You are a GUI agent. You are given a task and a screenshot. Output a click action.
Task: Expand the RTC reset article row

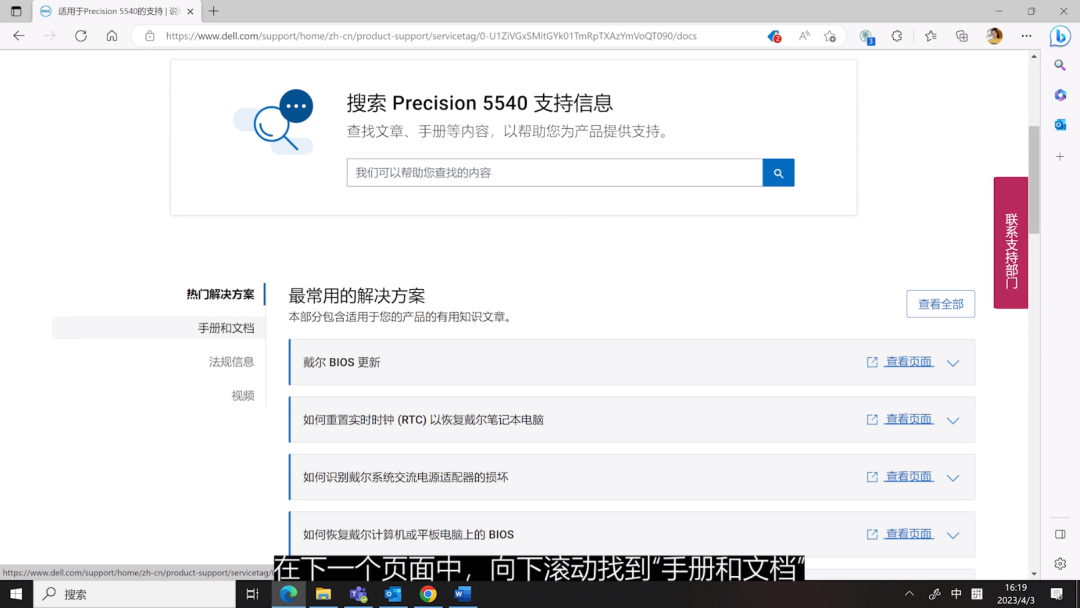click(x=953, y=420)
